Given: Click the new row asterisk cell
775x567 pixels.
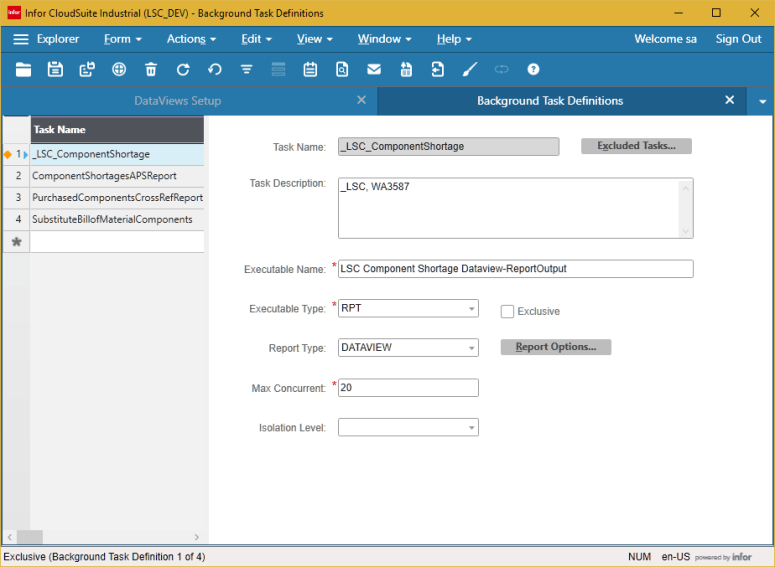Looking at the screenshot, I should pyautogui.click(x=17, y=242).
